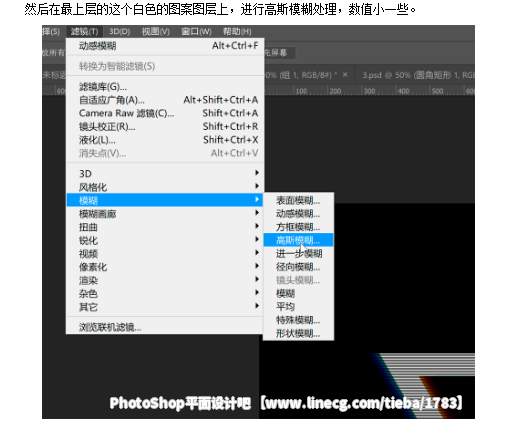This screenshot has width=518, height=422.
Task: Open 液化(L)... liquify filter
Action: (165, 140)
